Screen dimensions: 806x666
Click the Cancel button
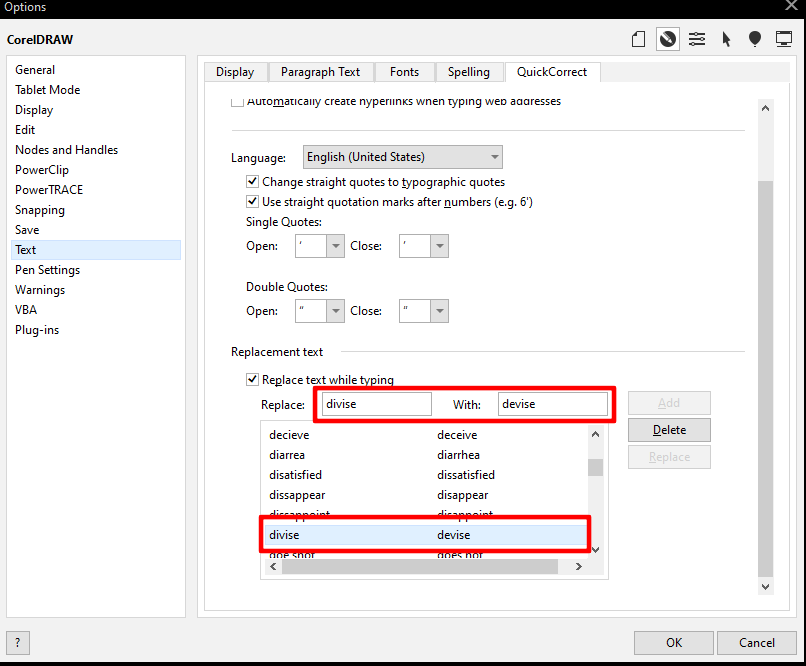tap(757, 643)
